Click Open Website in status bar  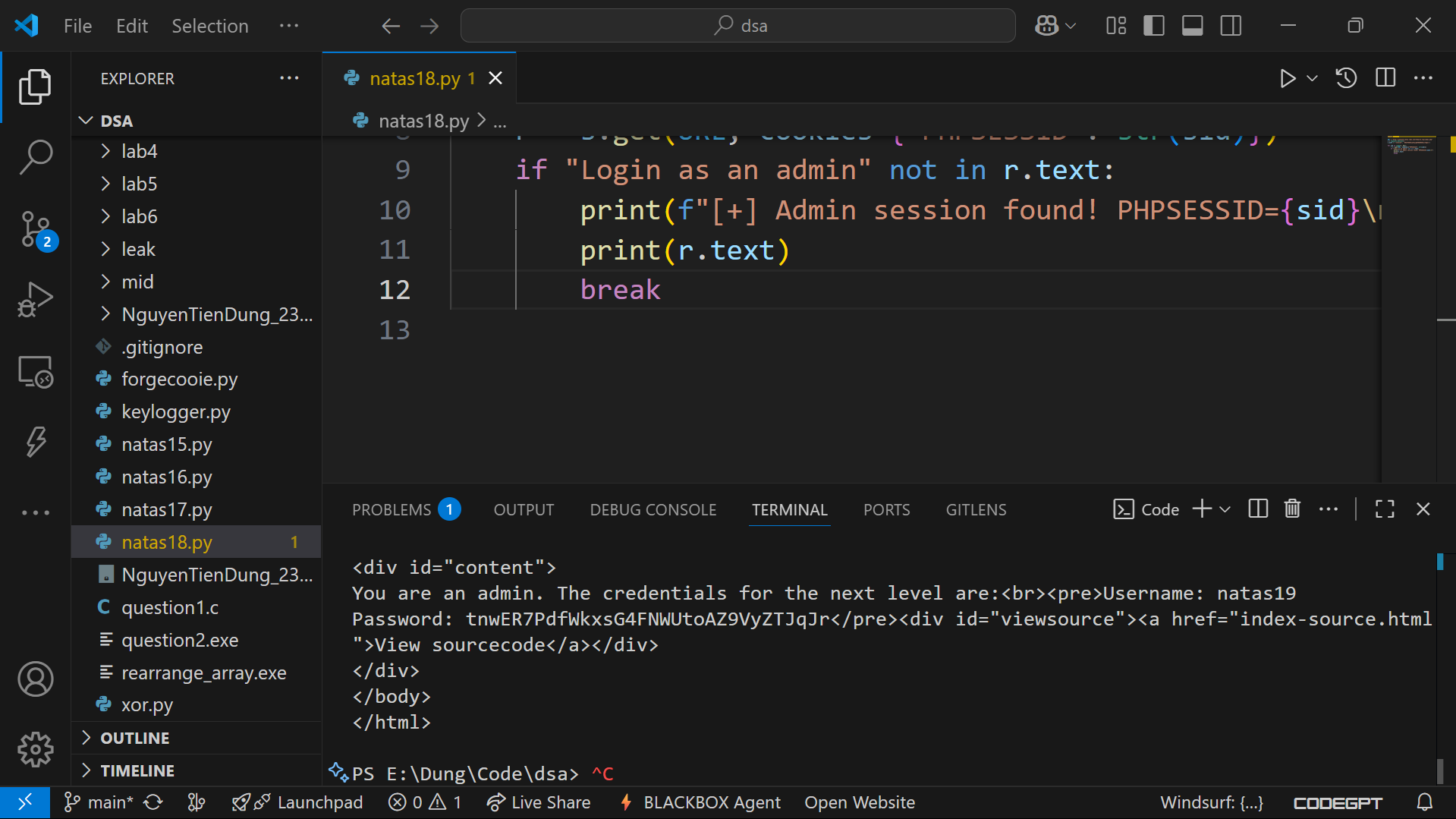pyautogui.click(x=859, y=802)
